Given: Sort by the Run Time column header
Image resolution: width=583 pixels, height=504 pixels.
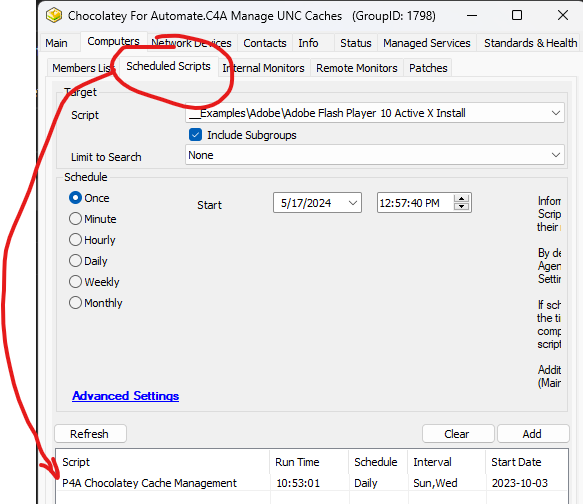Looking at the screenshot, I should (309, 462).
